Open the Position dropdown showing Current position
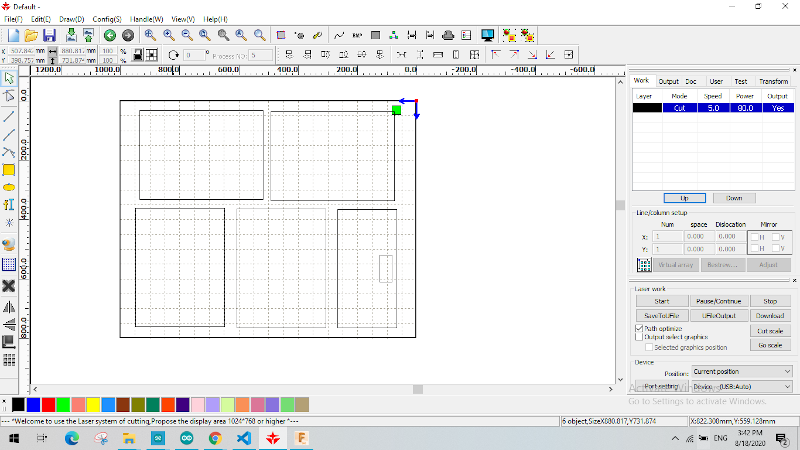This screenshot has height=450, width=800. click(x=742, y=371)
